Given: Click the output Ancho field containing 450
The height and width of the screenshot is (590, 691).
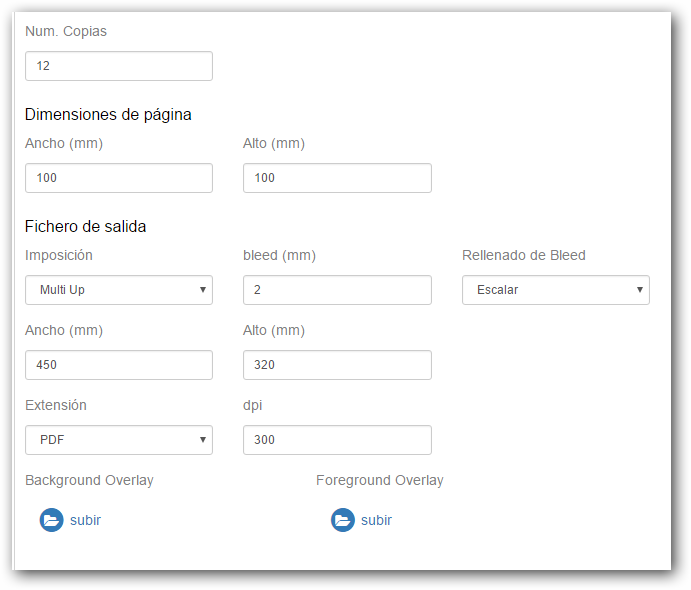Looking at the screenshot, I should pos(119,365).
